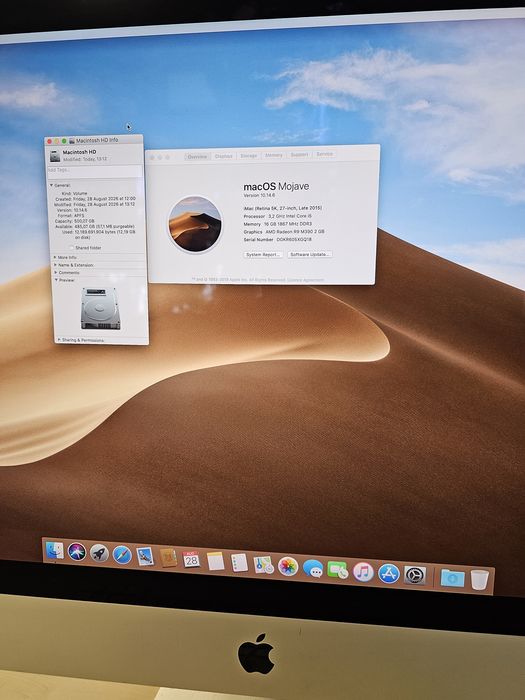
Task: Toggle the Shared folder checkbox
Action: click(71, 247)
